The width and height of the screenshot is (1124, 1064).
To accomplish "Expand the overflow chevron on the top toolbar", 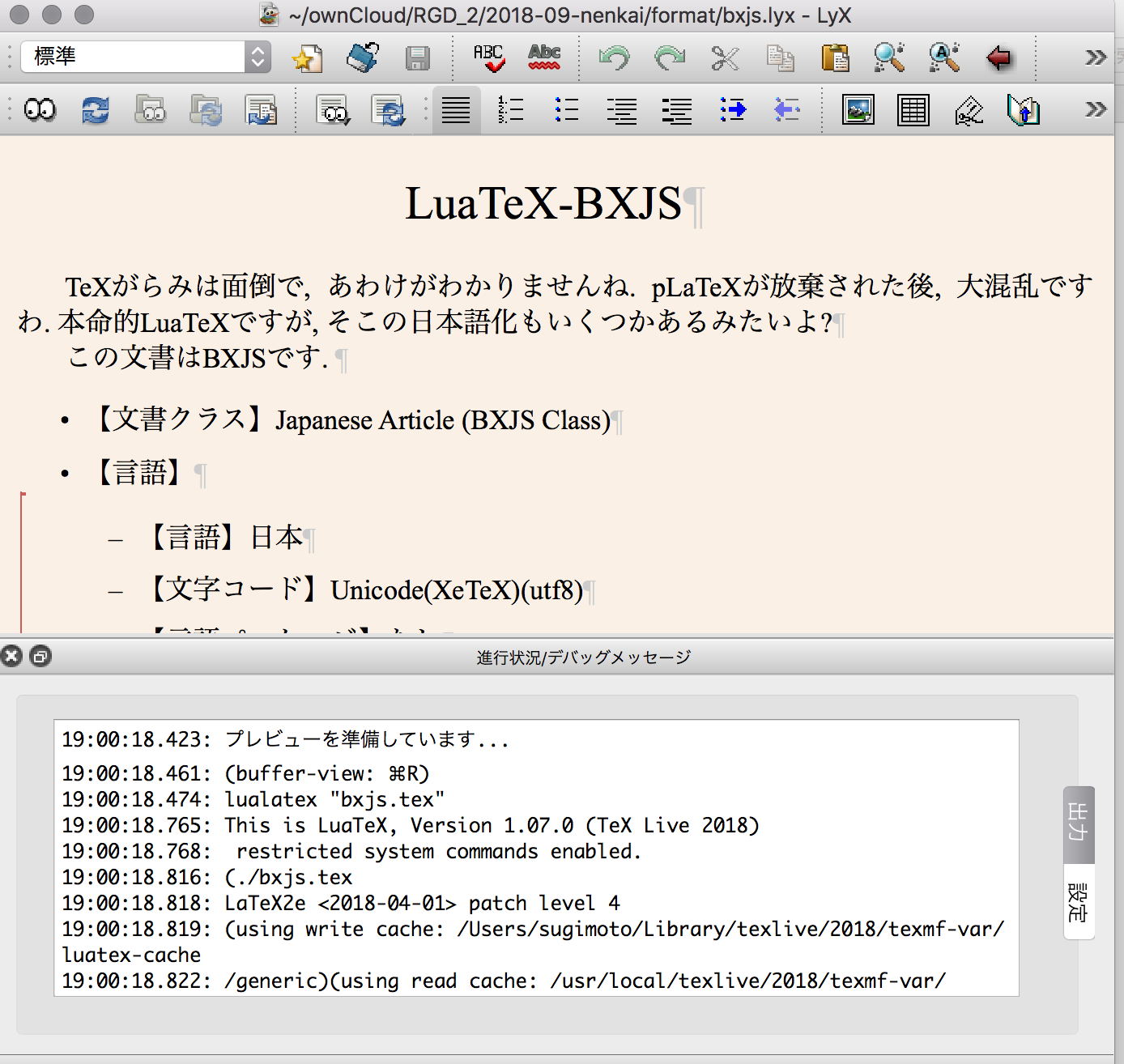I will [x=1096, y=57].
